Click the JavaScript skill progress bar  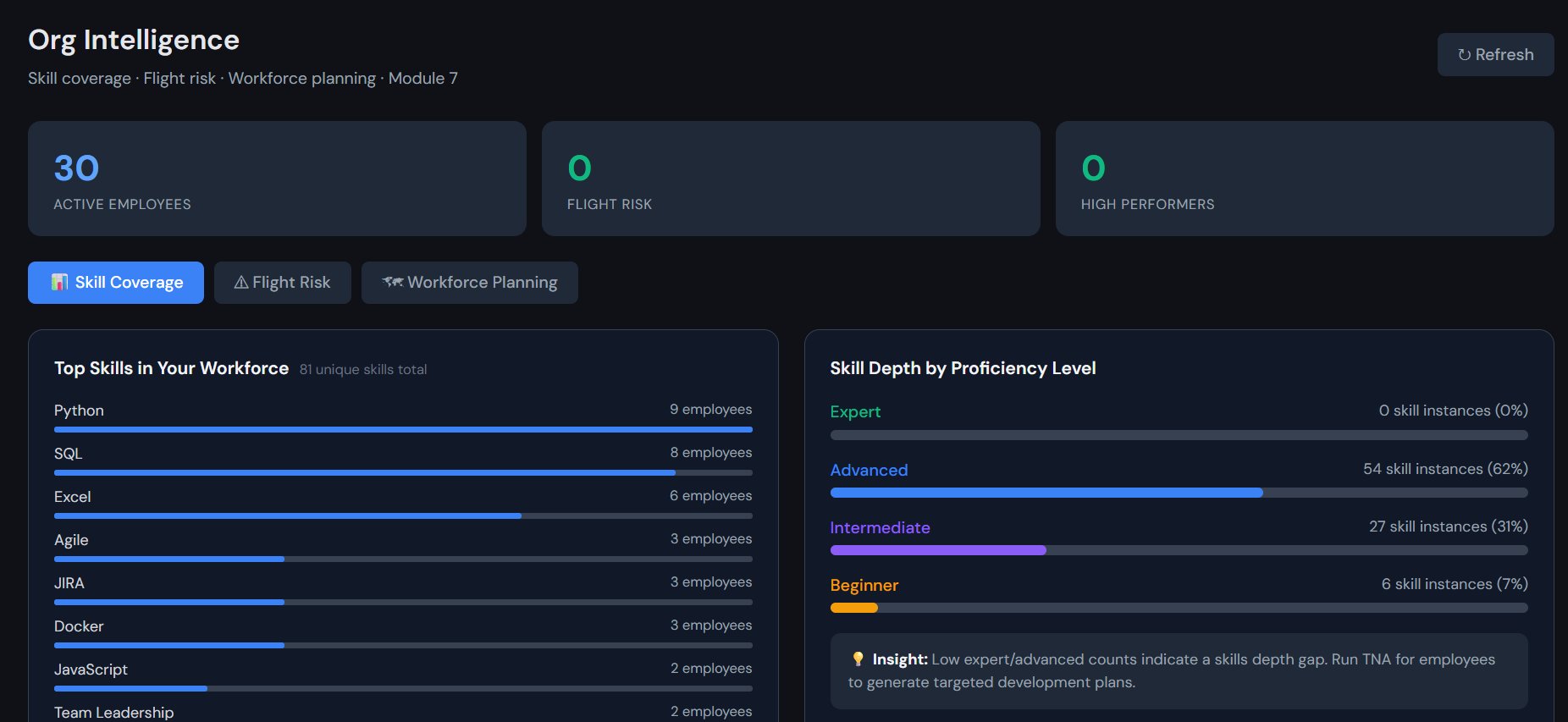point(403,689)
